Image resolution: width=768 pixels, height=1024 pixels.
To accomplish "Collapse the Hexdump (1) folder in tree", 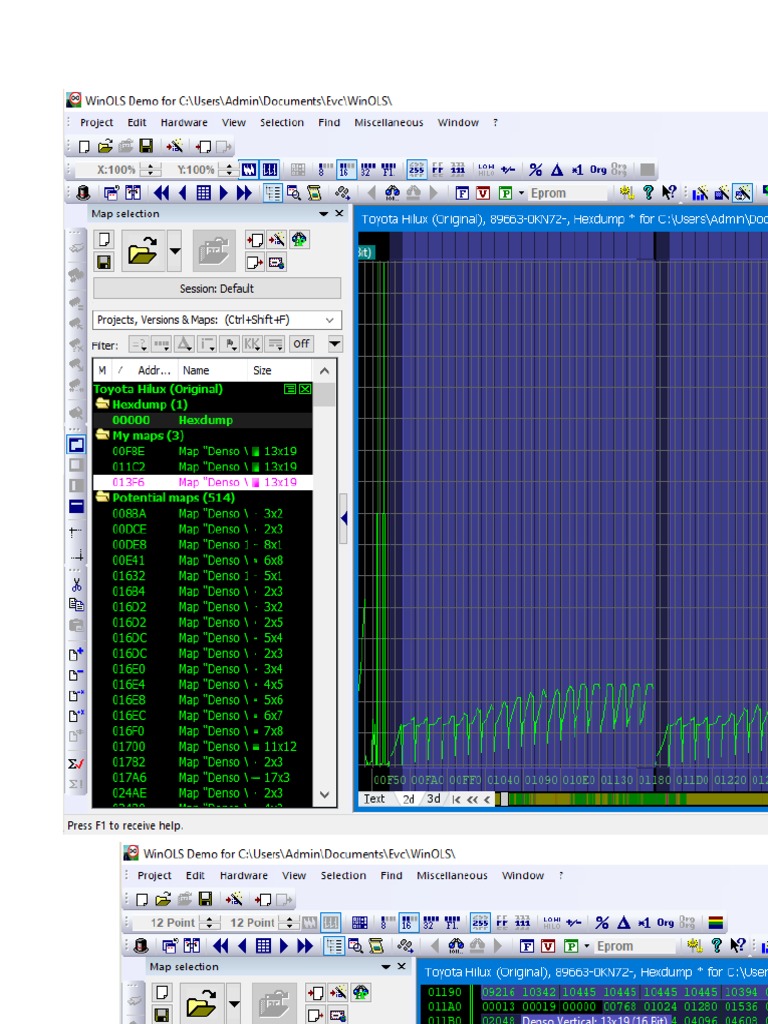I will tap(103, 404).
